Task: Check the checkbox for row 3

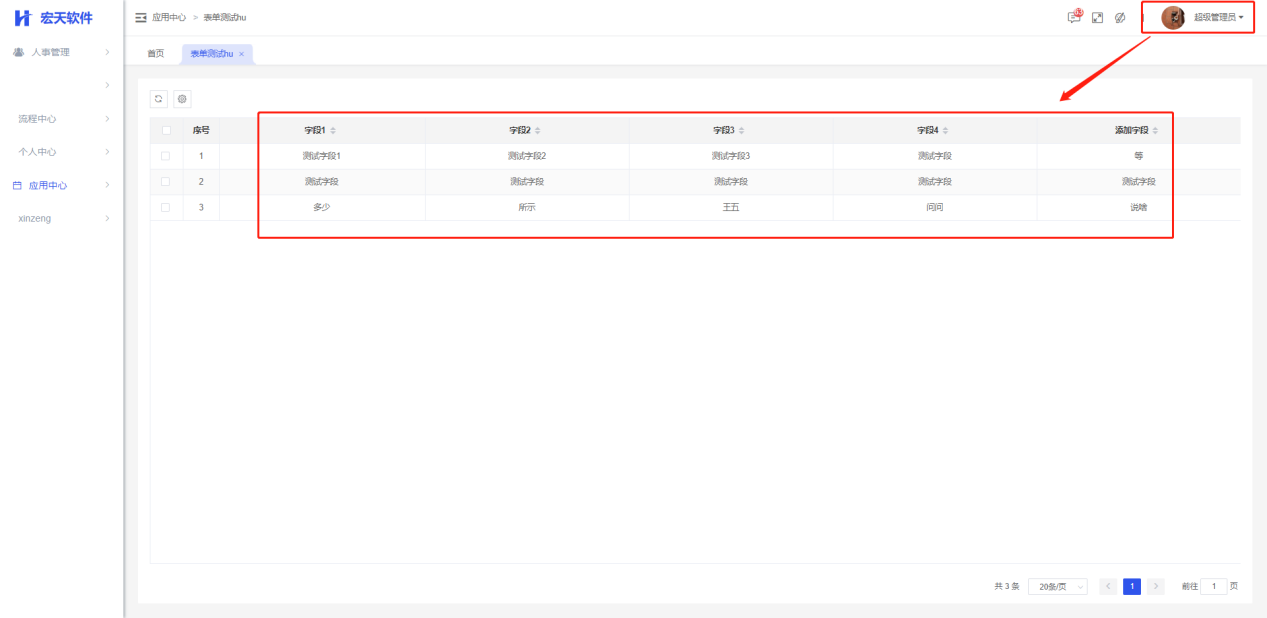Action: click(x=166, y=207)
